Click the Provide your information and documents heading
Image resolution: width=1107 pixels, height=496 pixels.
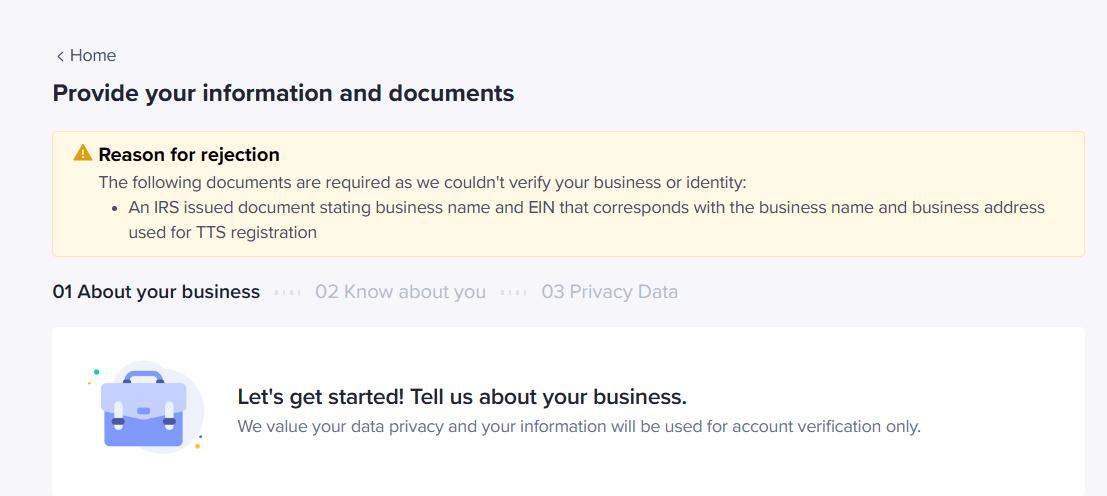point(283,93)
